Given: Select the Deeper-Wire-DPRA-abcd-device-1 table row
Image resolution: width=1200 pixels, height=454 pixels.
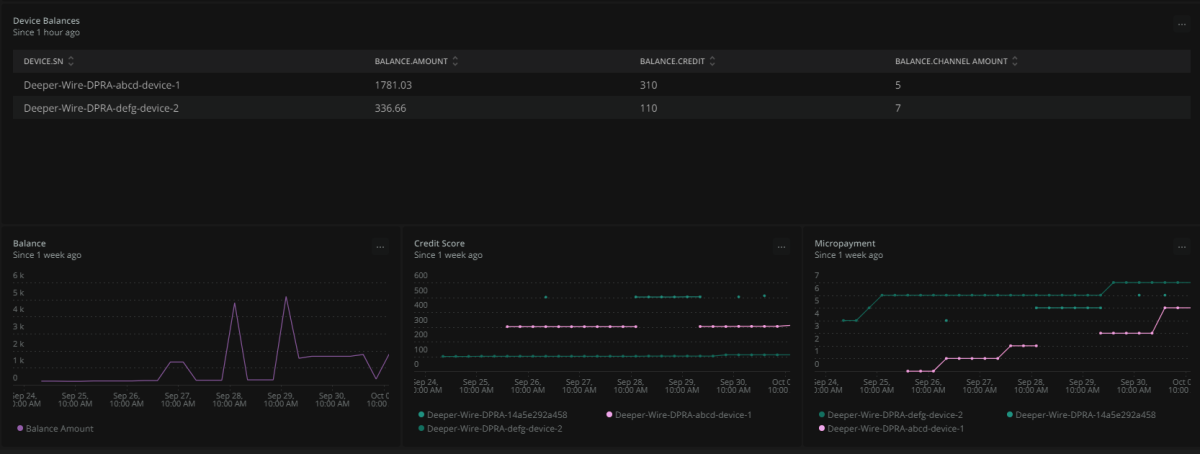Looking at the screenshot, I should tap(101, 85).
